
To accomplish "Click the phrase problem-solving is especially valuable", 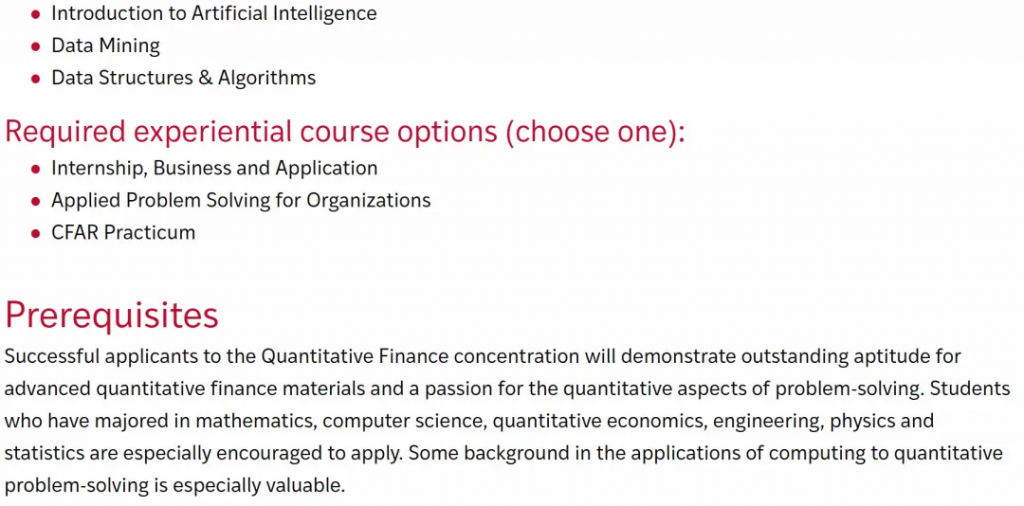I will (x=174, y=486).
